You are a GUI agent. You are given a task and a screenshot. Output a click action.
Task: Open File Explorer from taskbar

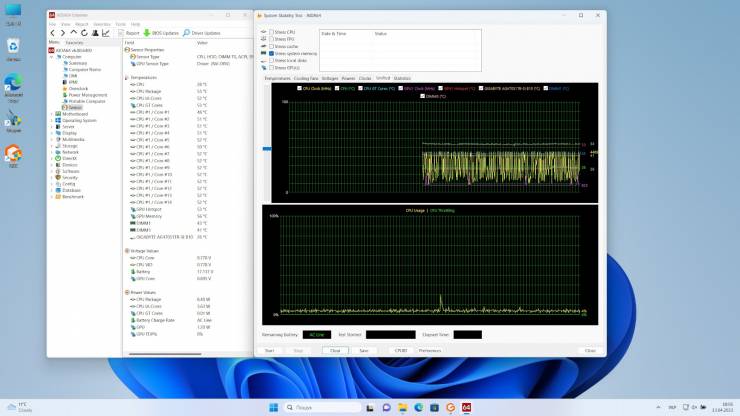point(403,408)
